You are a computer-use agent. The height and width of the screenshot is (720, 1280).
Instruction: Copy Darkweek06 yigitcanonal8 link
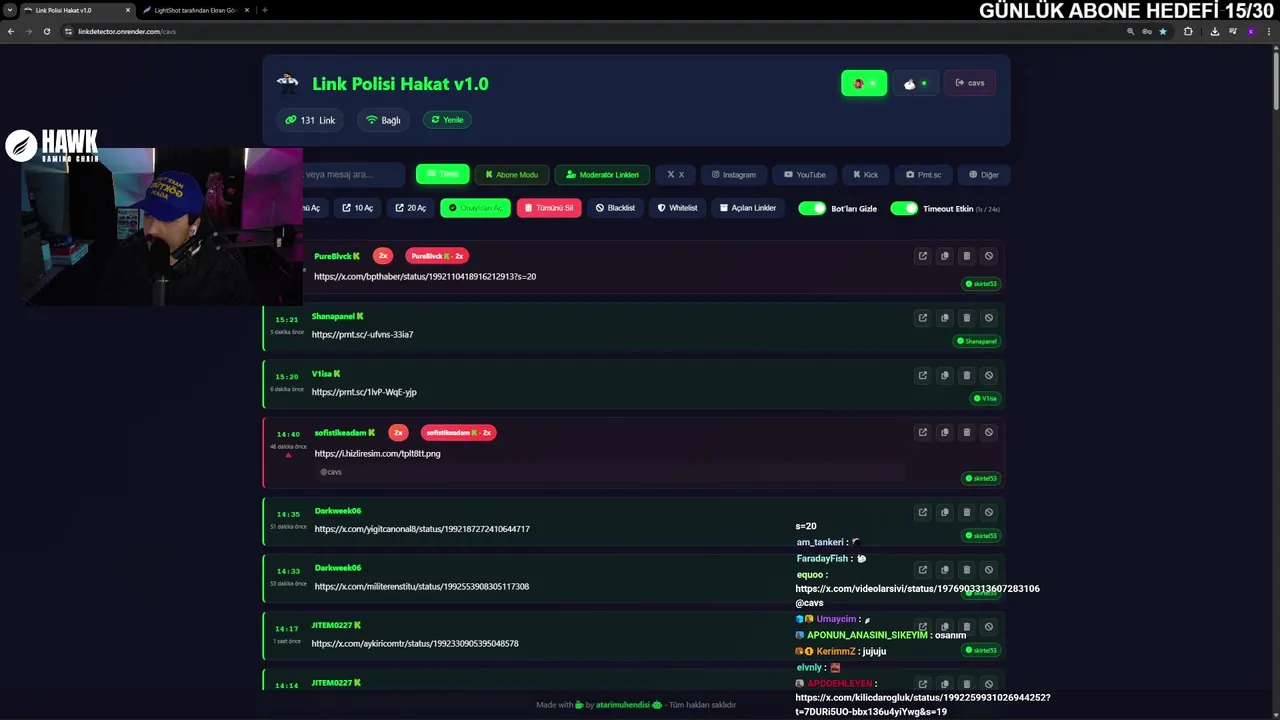point(944,512)
